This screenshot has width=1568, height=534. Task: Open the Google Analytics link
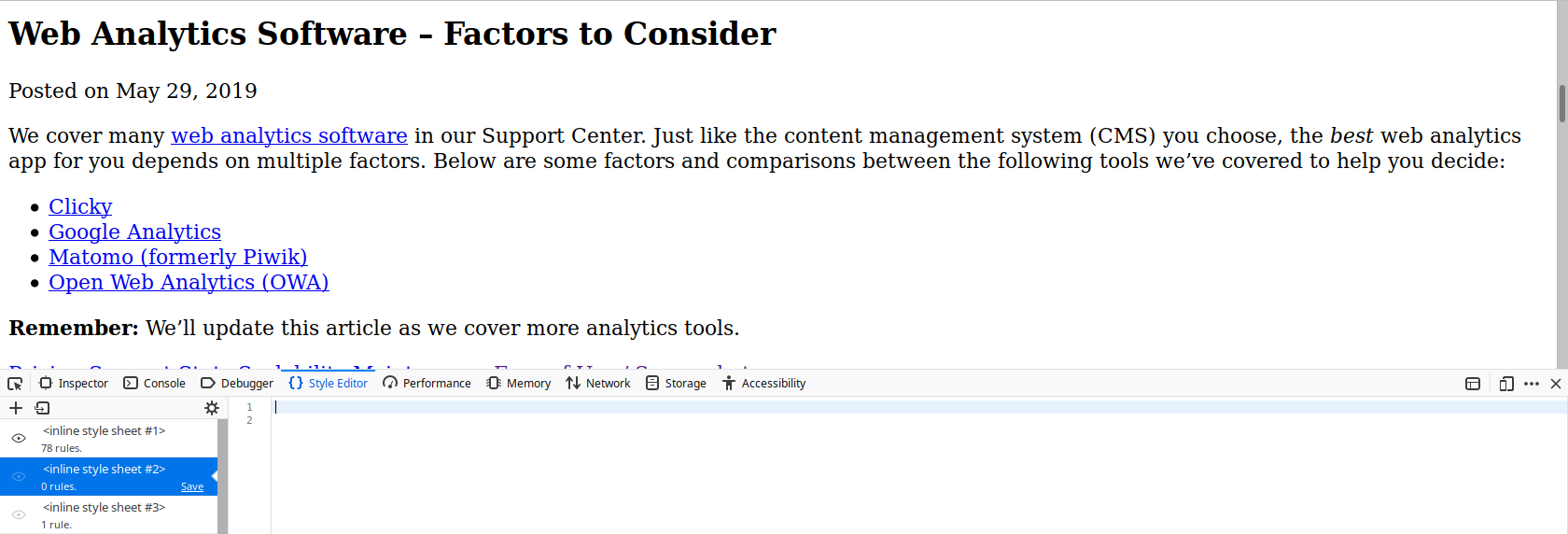click(x=134, y=232)
